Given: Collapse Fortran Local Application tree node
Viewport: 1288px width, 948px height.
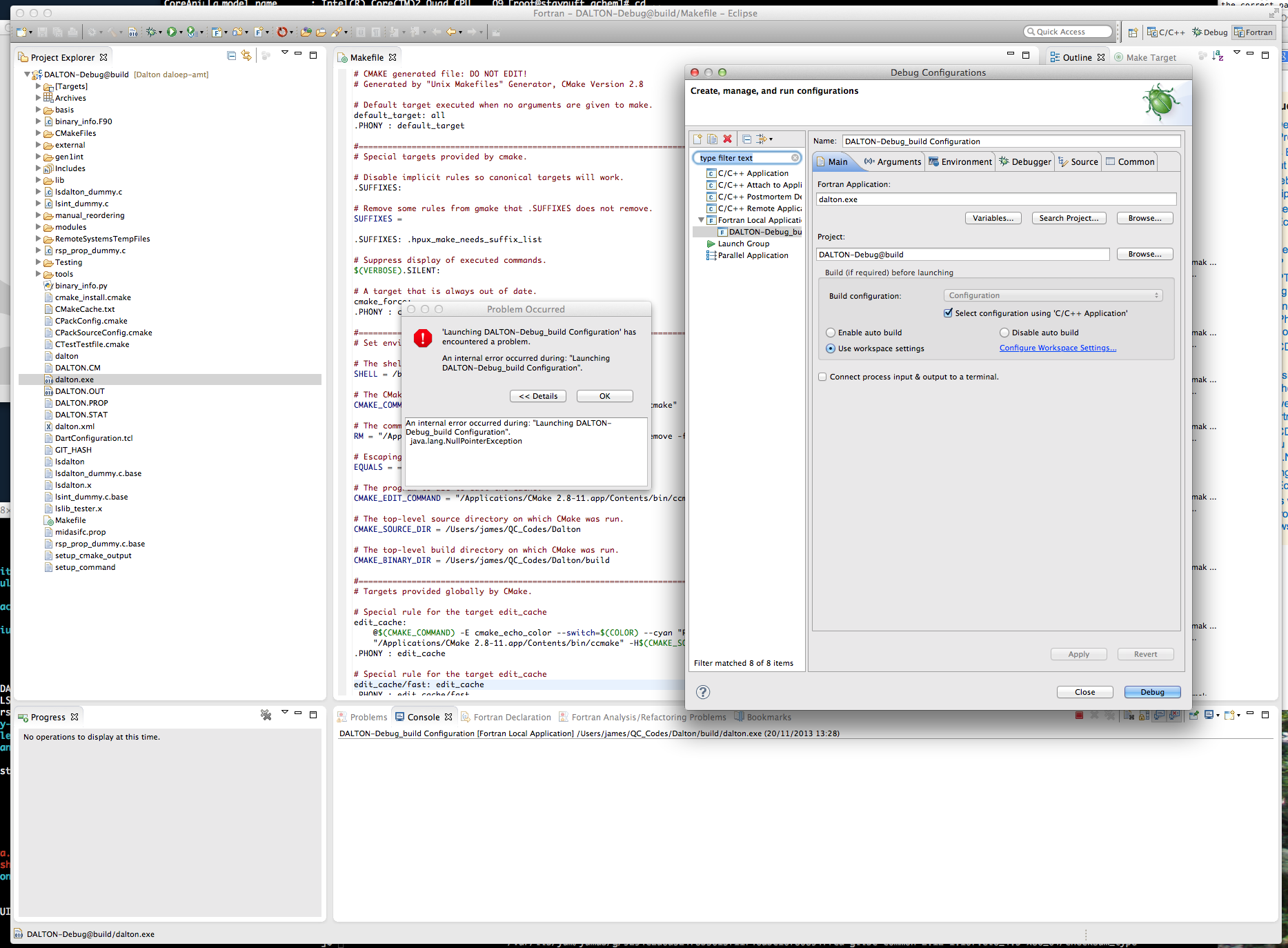Looking at the screenshot, I should (701, 220).
